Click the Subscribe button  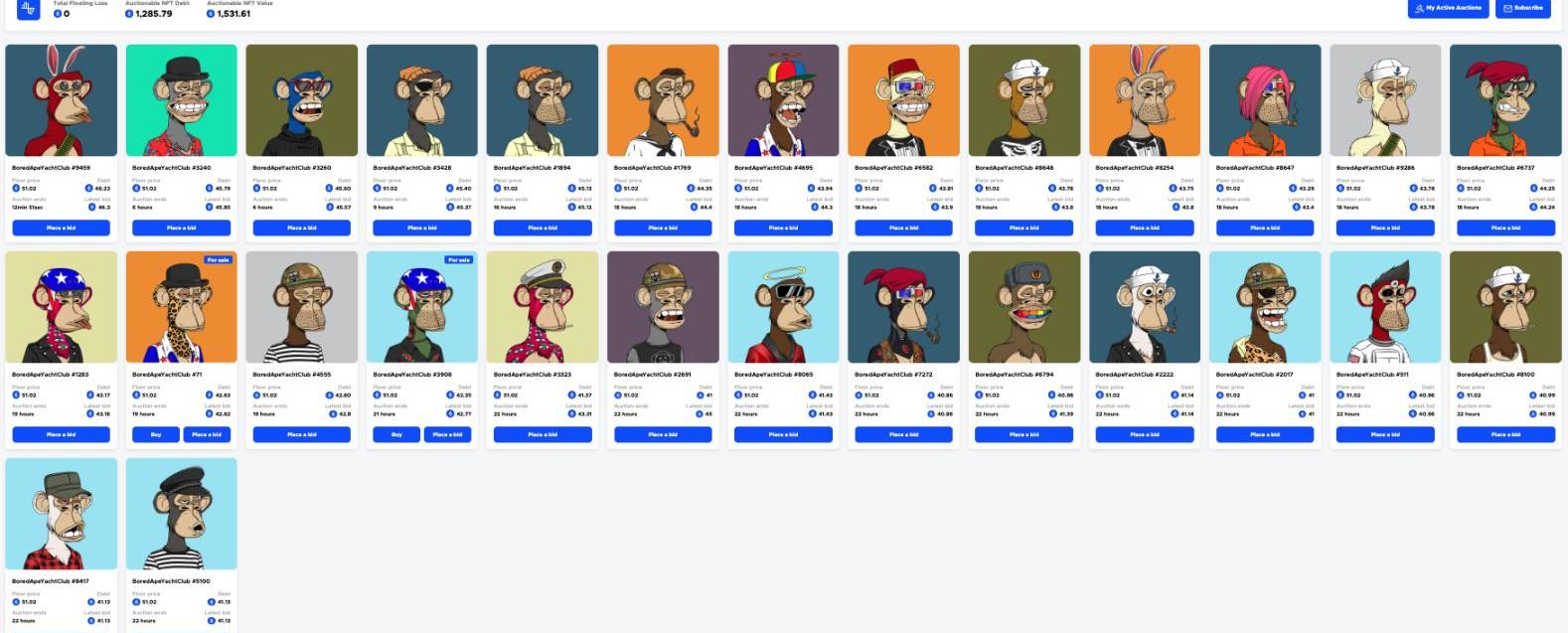tap(1523, 8)
